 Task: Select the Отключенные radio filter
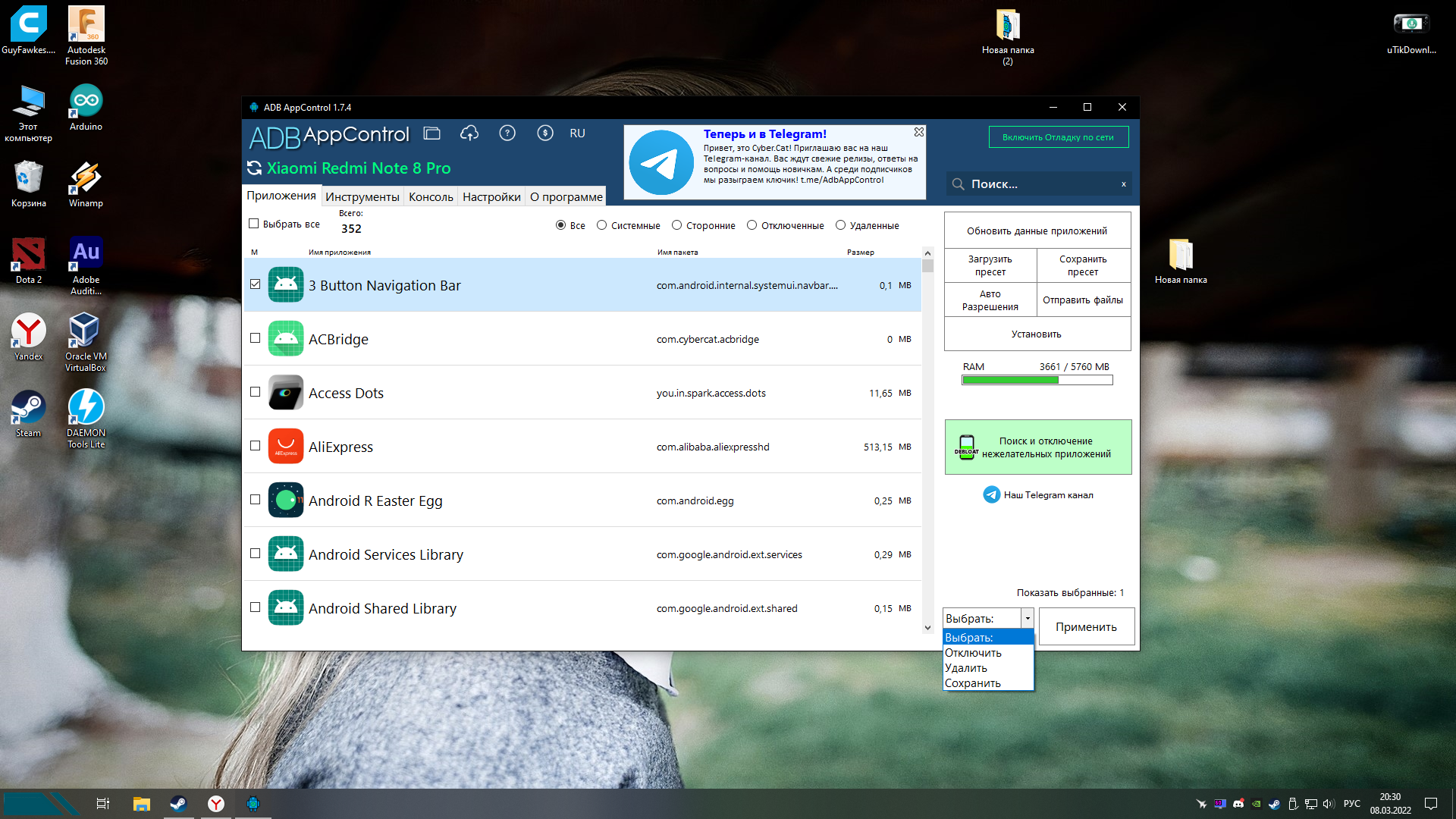(x=752, y=225)
